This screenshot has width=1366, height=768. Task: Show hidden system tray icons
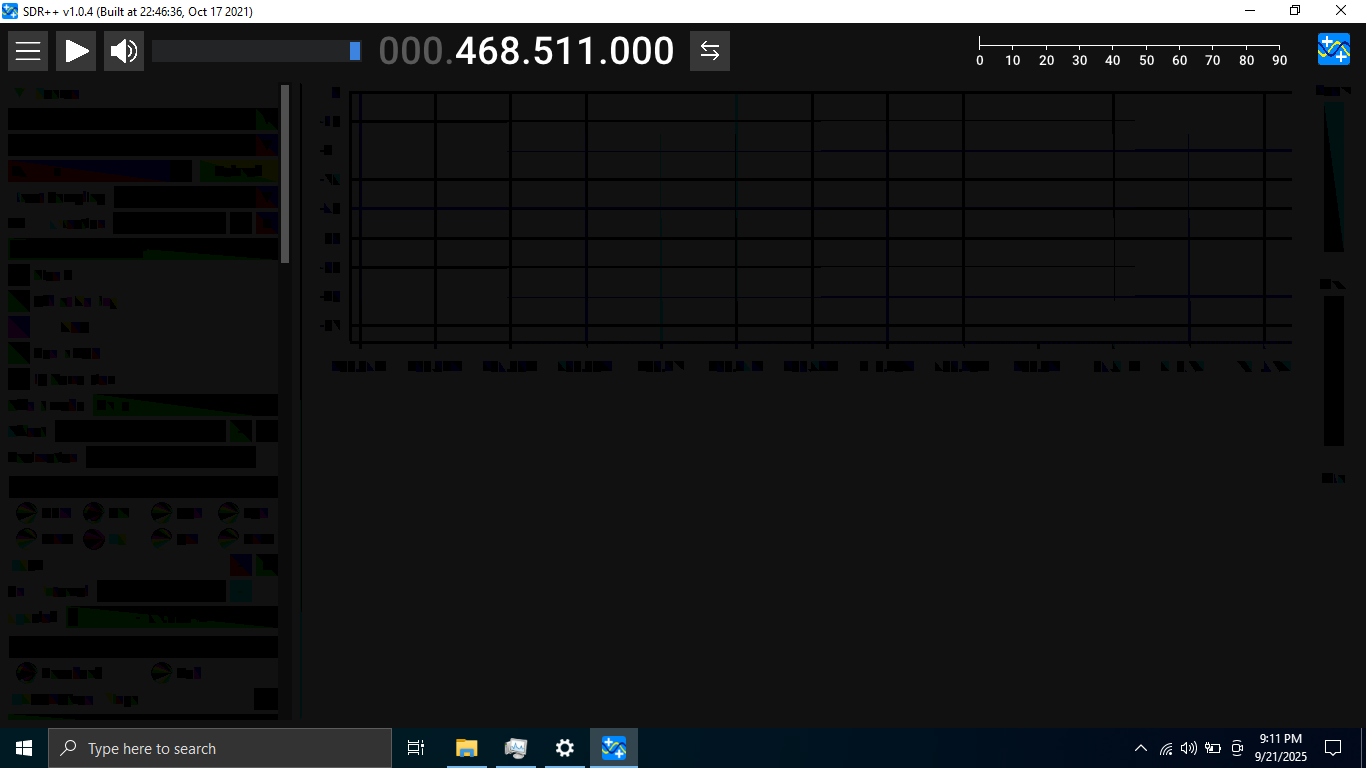click(x=1141, y=748)
